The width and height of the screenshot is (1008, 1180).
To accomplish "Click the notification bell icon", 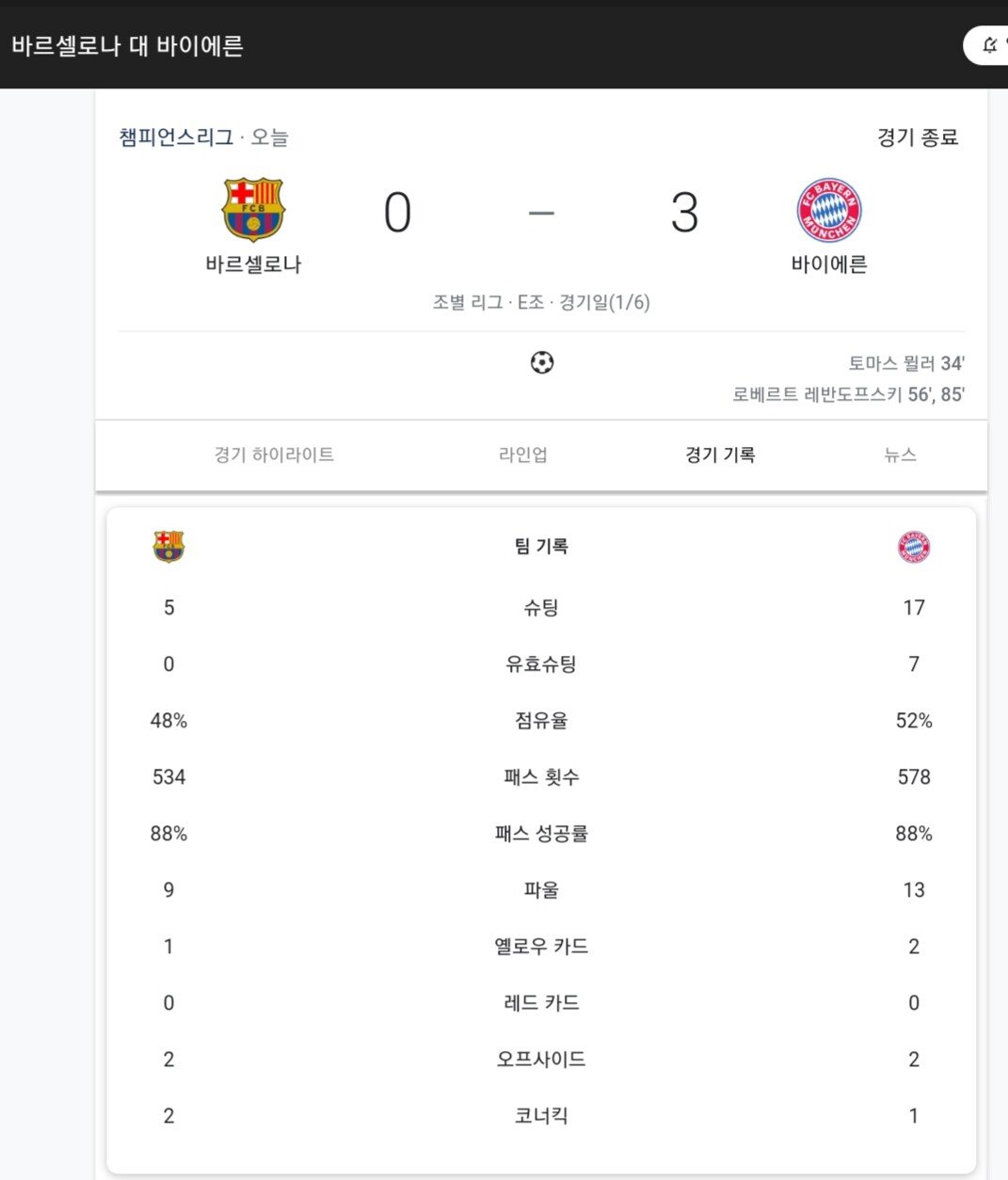I will point(990,45).
